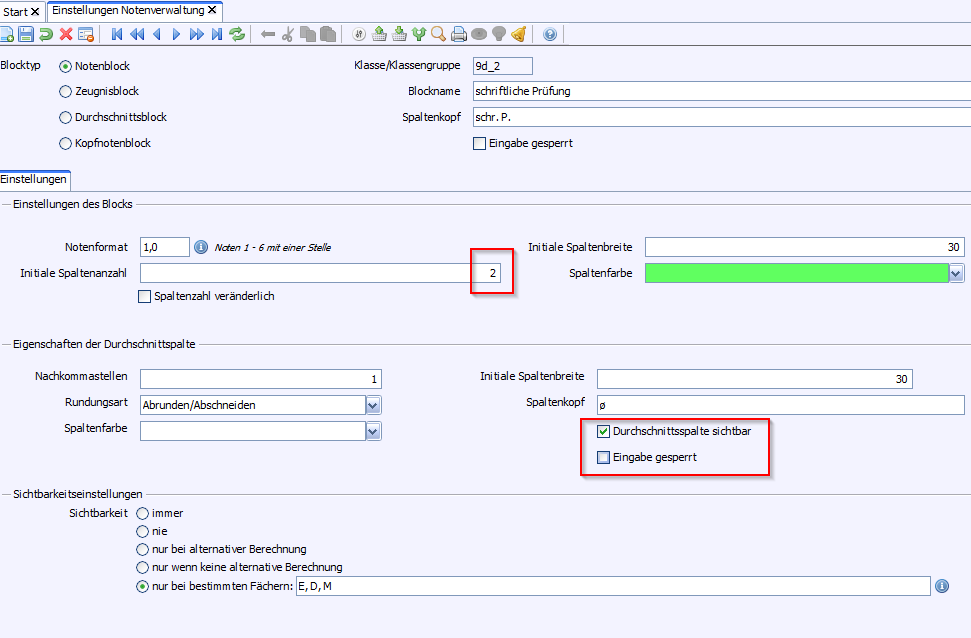Click the printer icon in toolbar
Screen dimensions: 971x638
458,34
